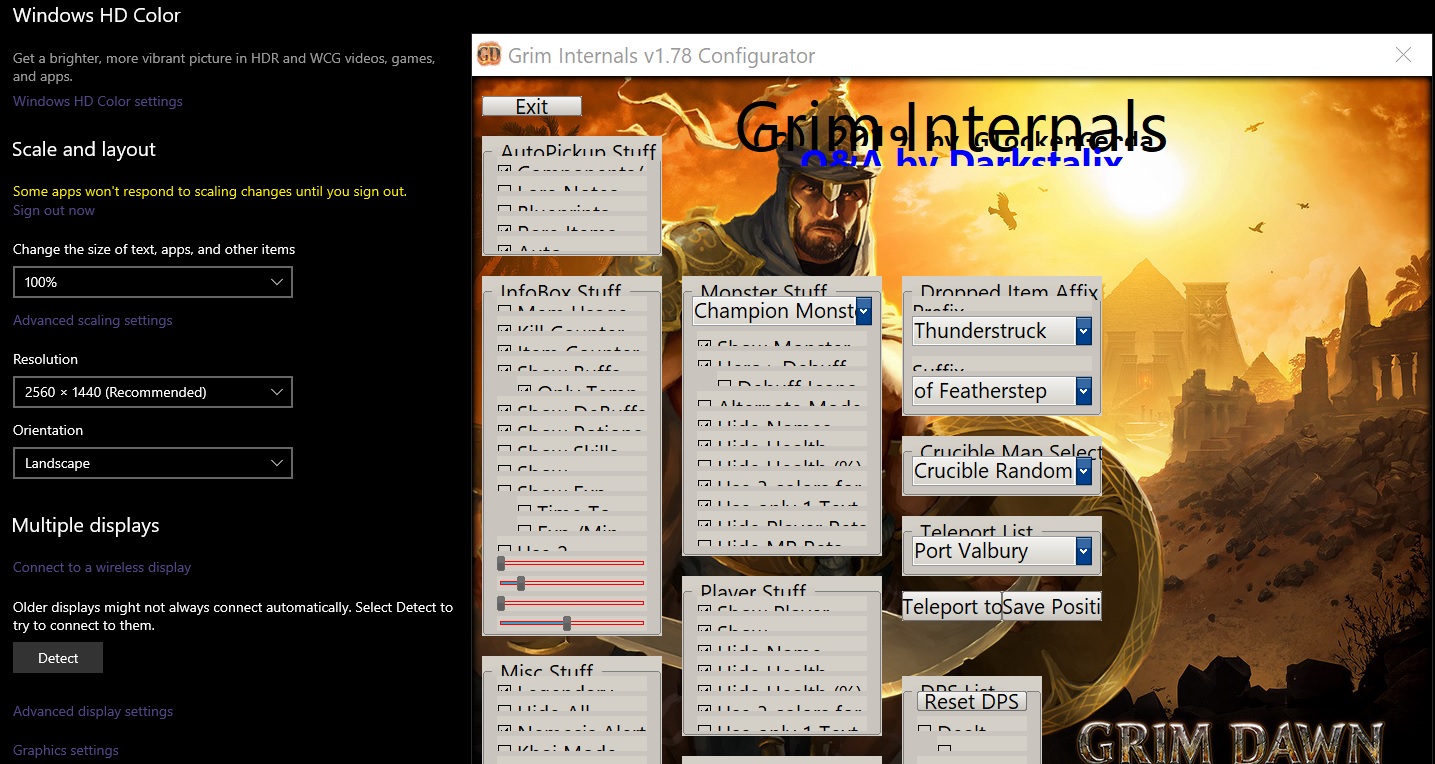Click InfoBox slider with handle near the middle
1435x764 pixels.
coord(571,623)
